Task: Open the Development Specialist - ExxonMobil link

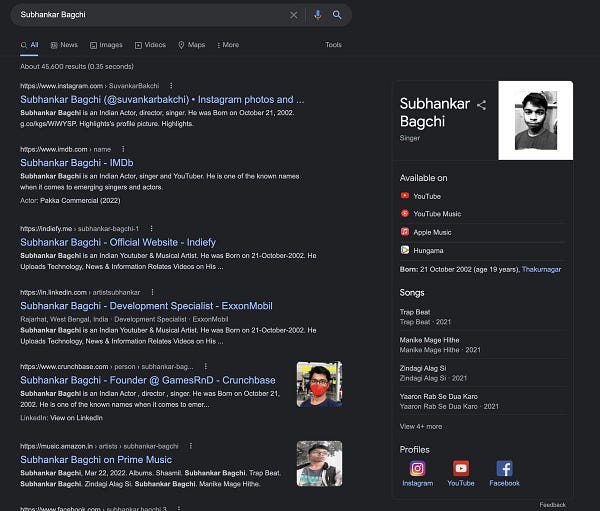Action: [146, 306]
